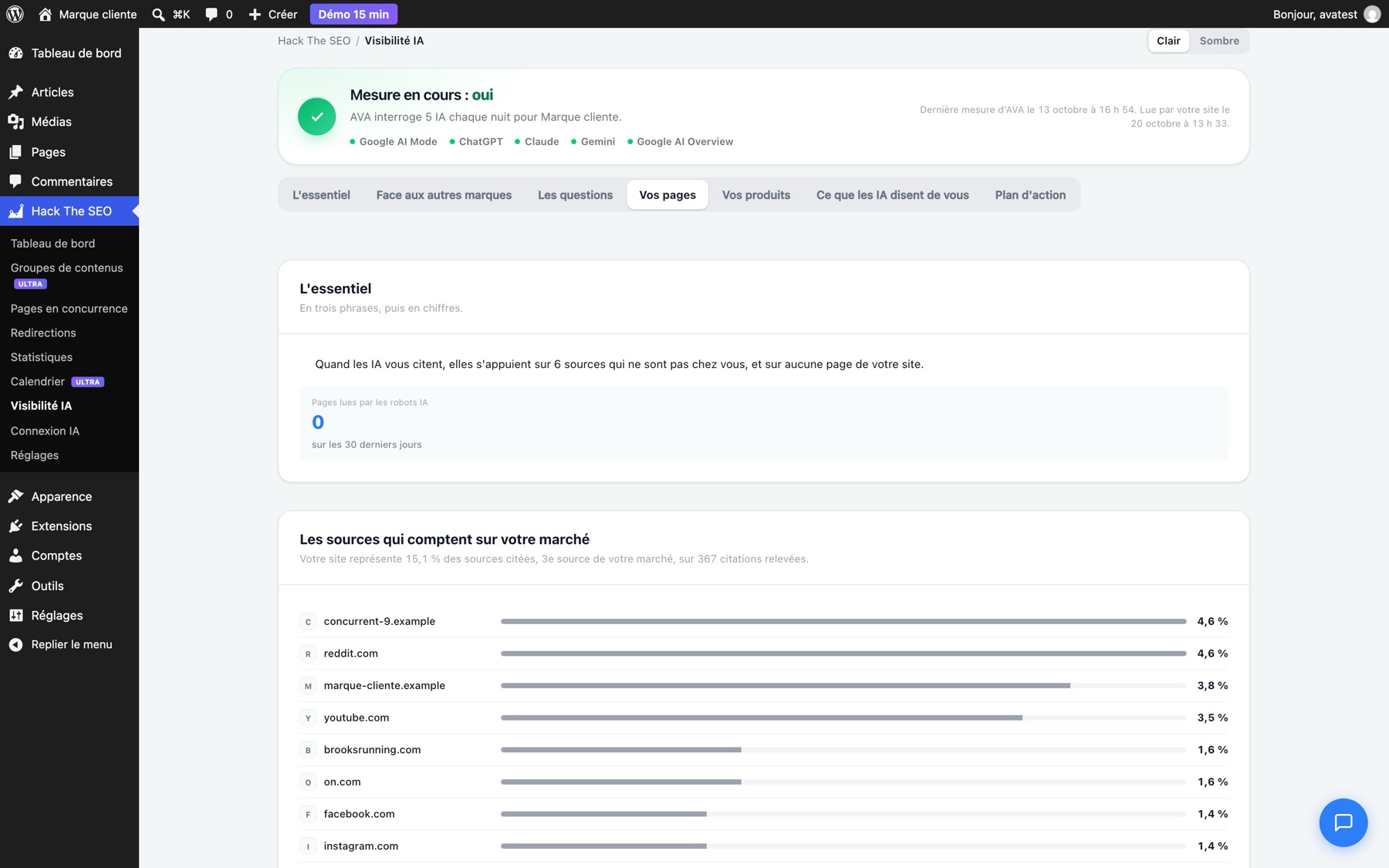Open Pages en concurrence submenu item
The image size is (1389, 868).
[x=69, y=309]
